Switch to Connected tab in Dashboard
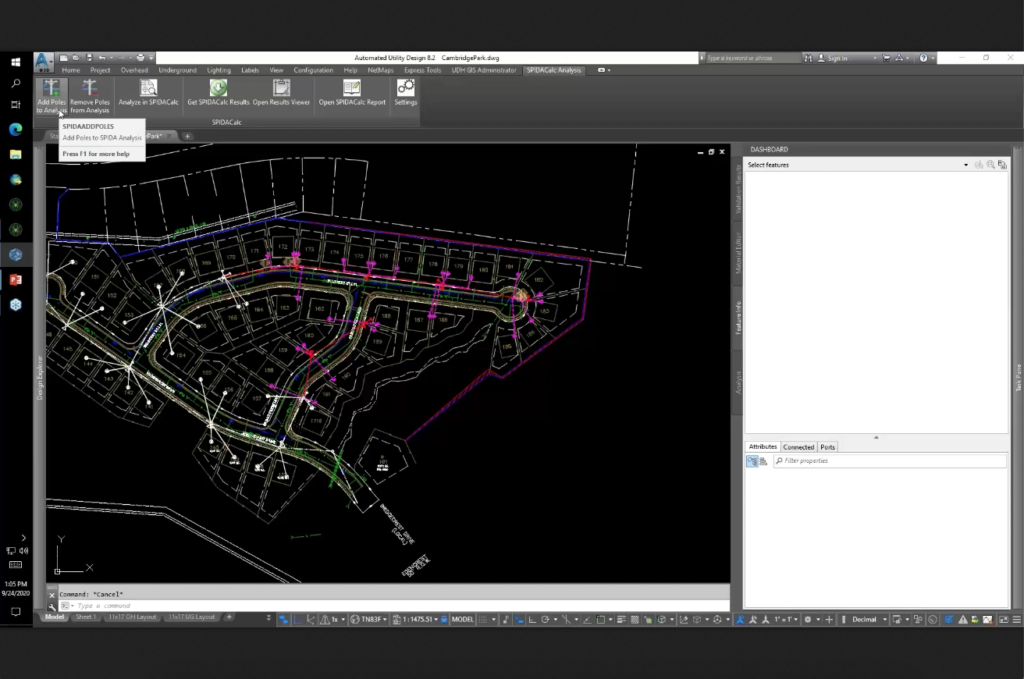Viewport: 1024px width, 679px height. click(799, 447)
